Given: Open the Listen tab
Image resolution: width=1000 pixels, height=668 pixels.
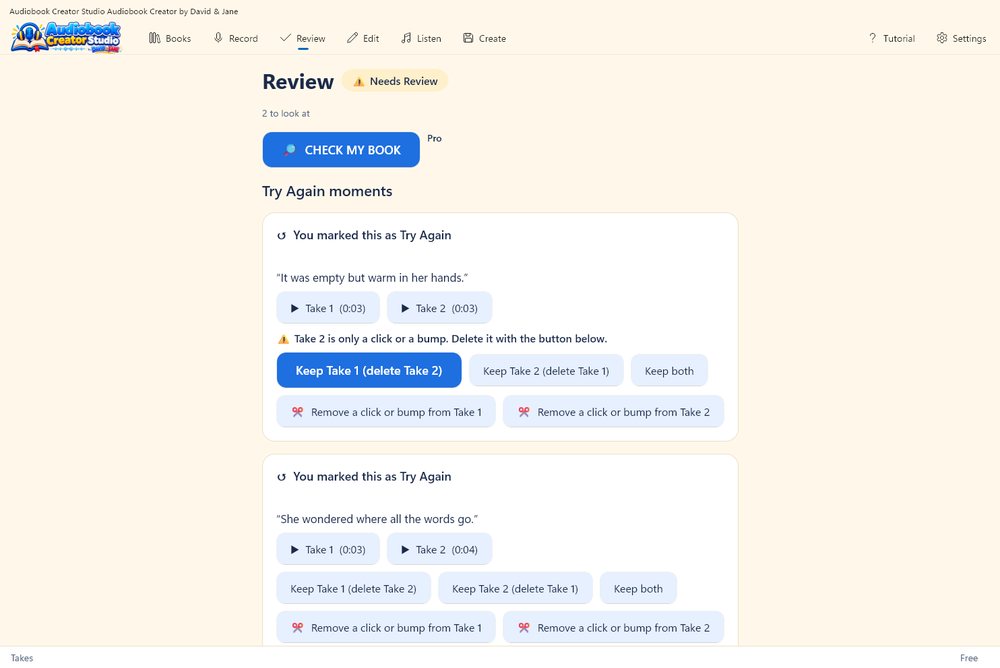Looking at the screenshot, I should 421,38.
